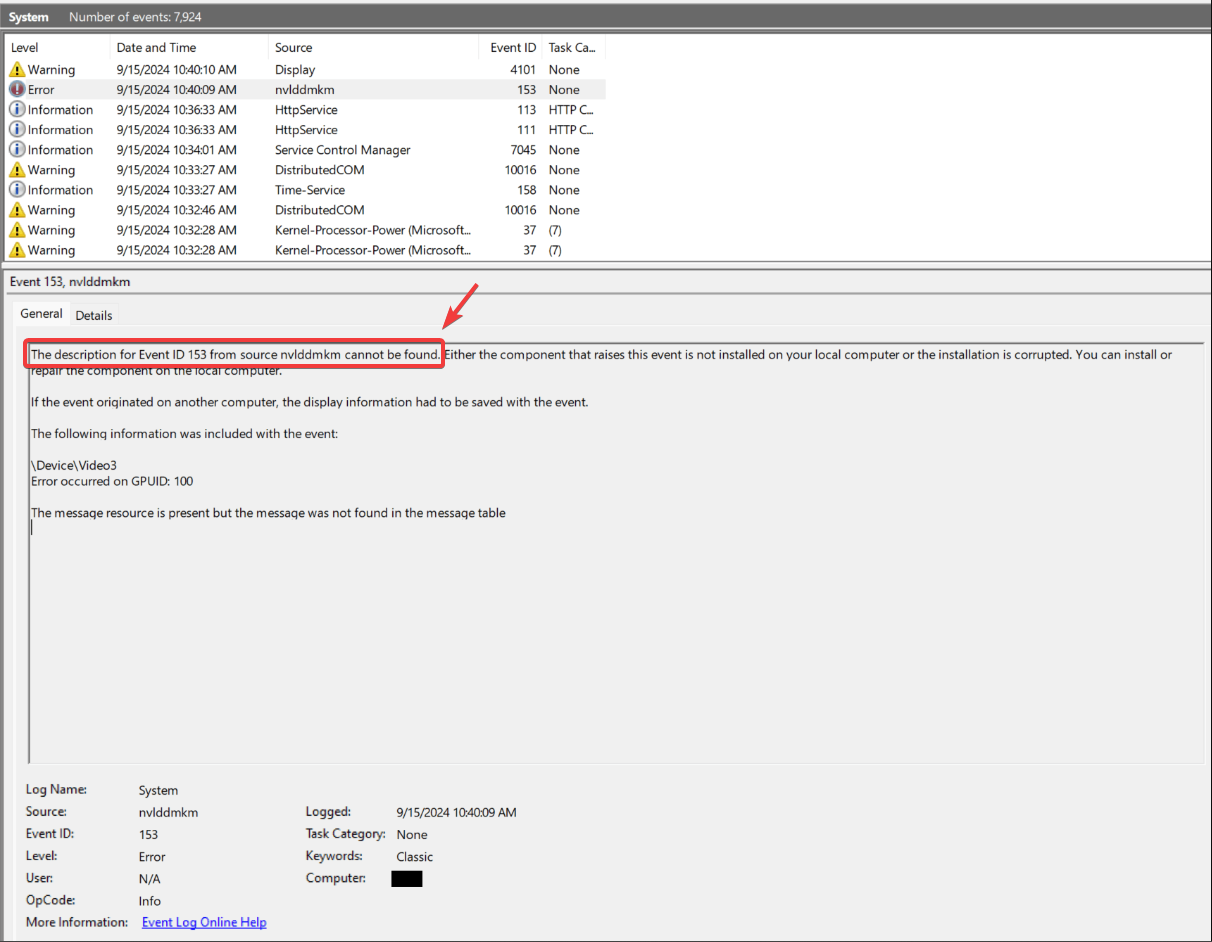
Task: Sort events by the Level column header
Action: click(58, 48)
